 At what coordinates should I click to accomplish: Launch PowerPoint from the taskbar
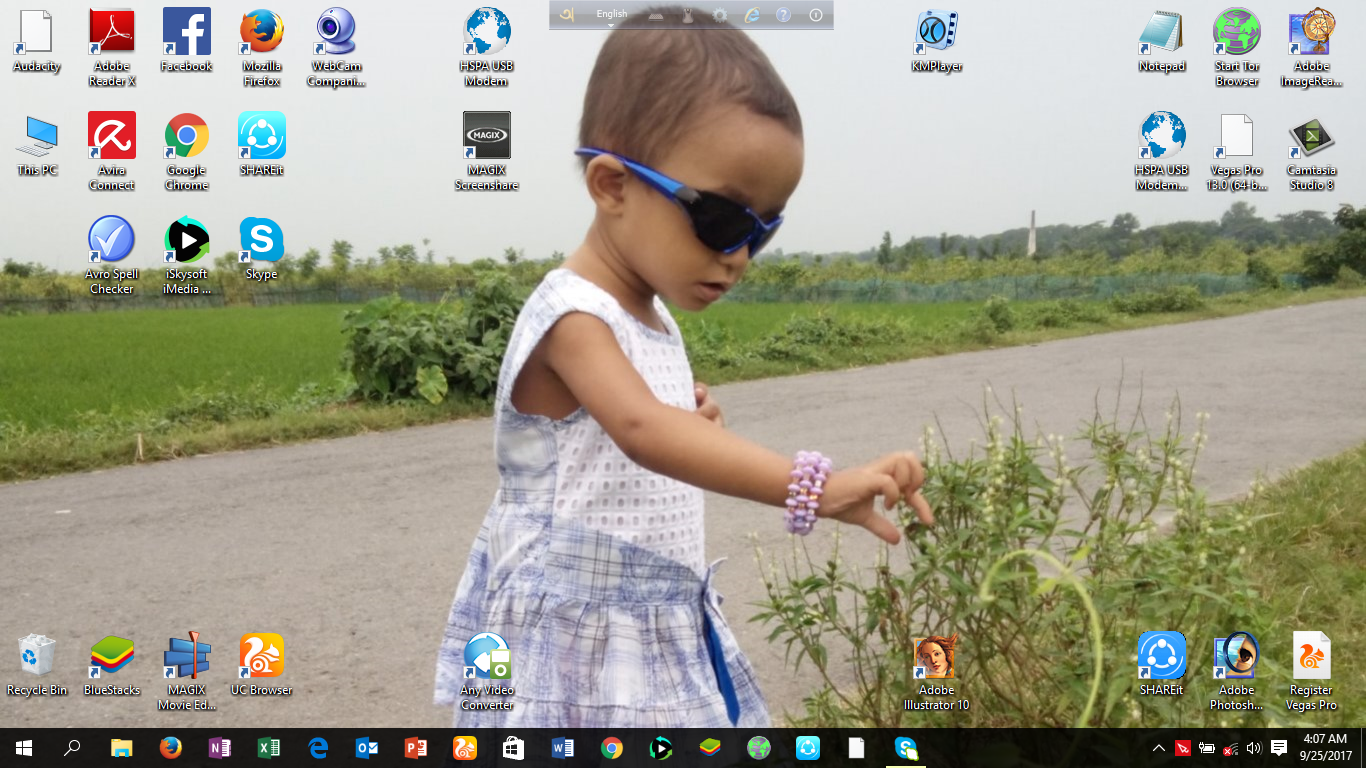(x=416, y=748)
